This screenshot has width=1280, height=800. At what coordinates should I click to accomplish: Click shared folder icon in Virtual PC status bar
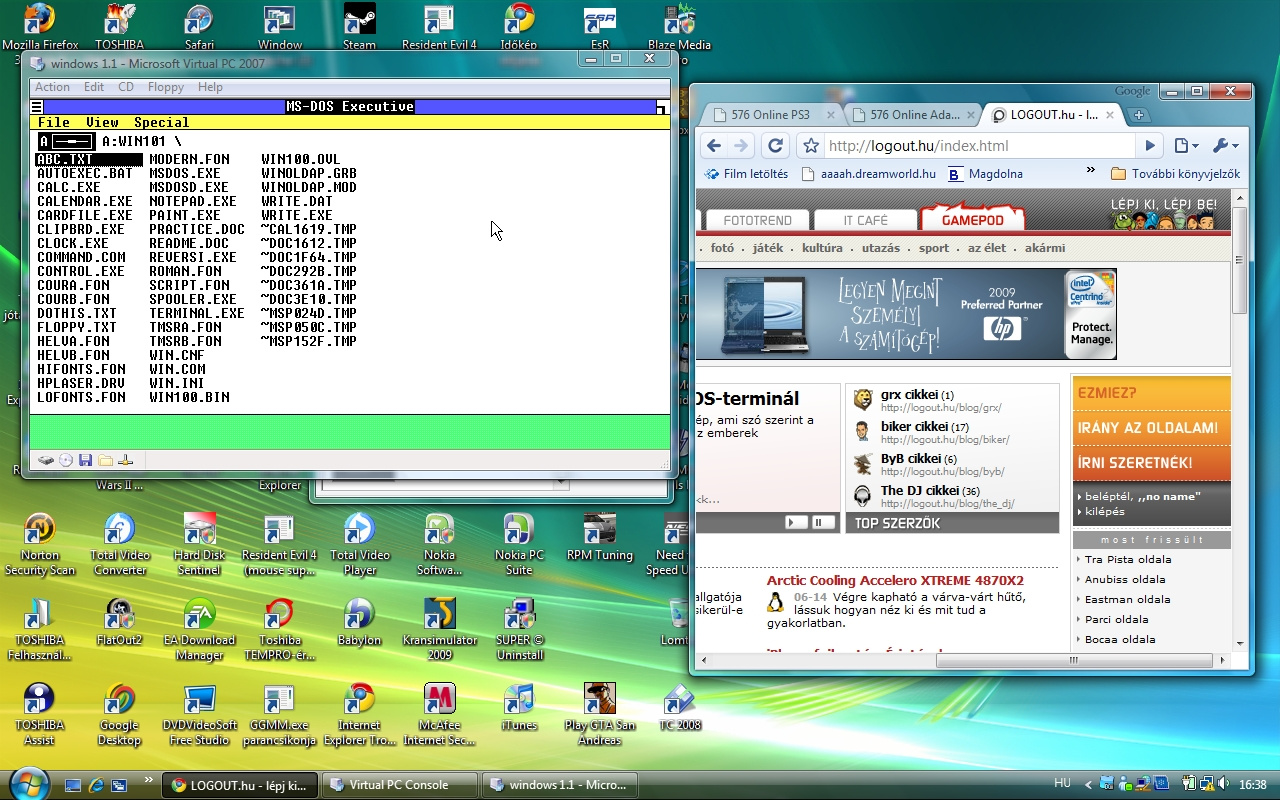105,460
